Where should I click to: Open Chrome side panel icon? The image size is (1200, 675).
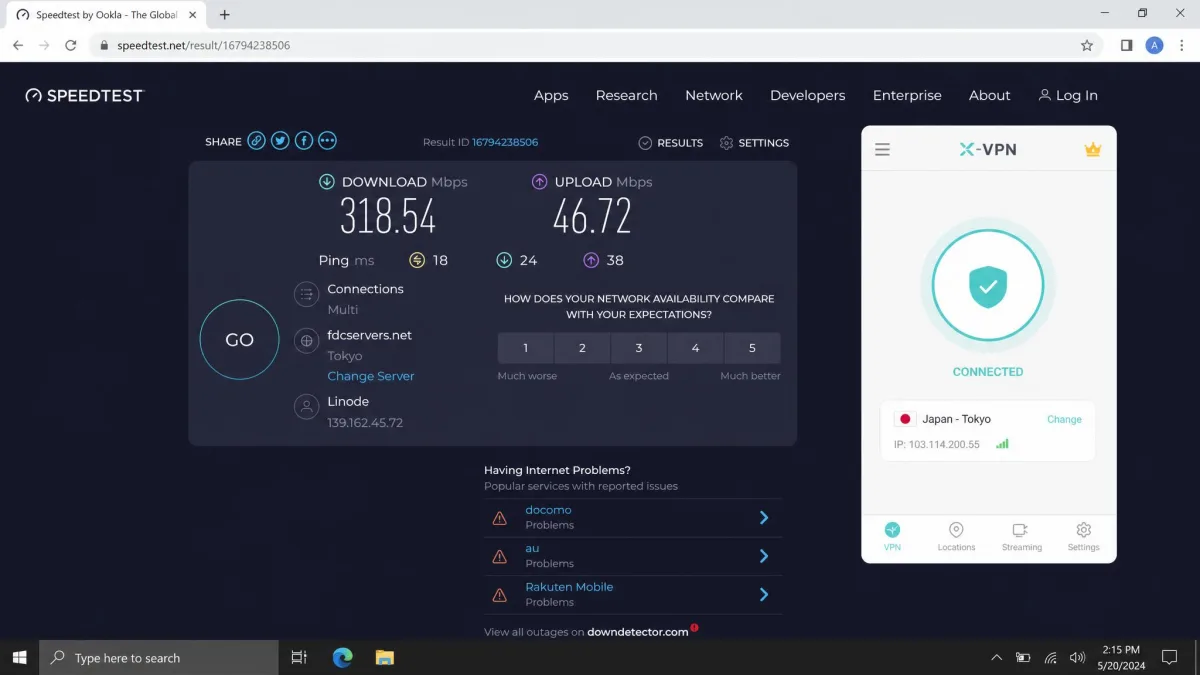pyautogui.click(x=1126, y=45)
